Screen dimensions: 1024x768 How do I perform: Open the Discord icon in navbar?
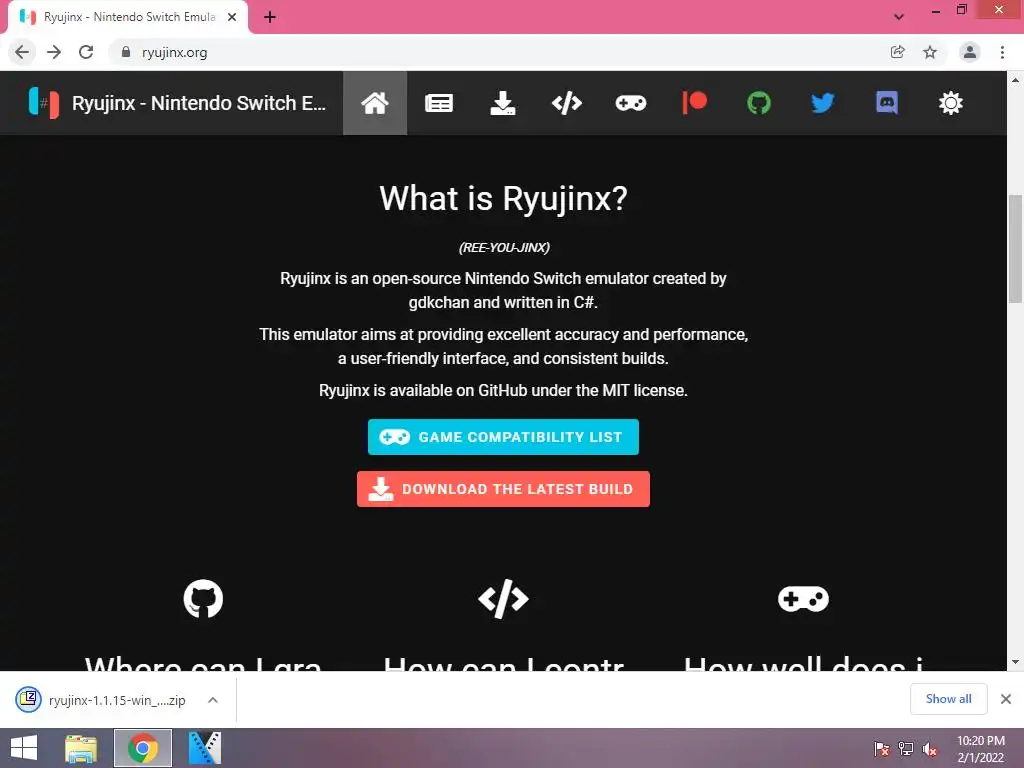point(887,103)
